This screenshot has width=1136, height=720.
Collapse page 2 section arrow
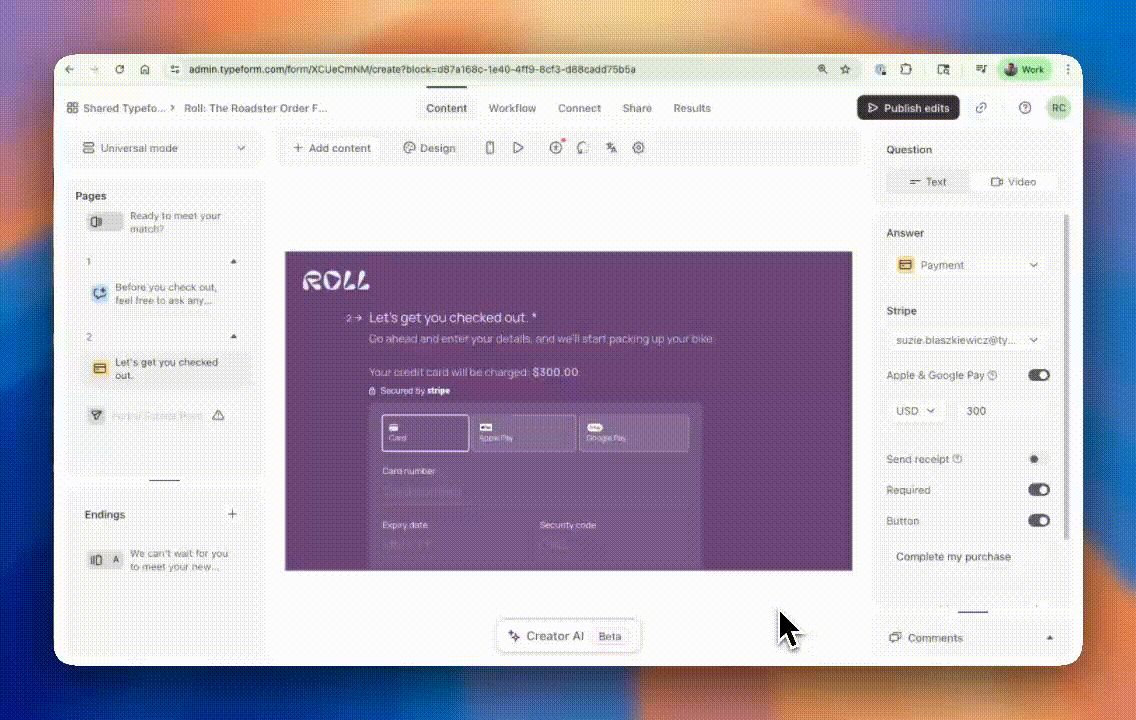pyautogui.click(x=233, y=337)
